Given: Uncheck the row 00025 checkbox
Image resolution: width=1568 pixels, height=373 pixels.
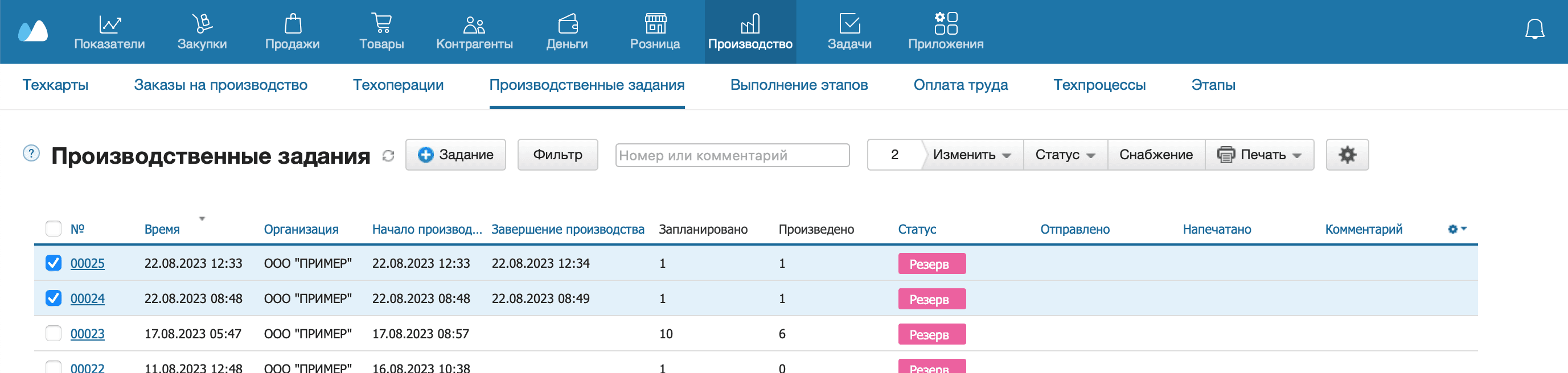Looking at the screenshot, I should tap(54, 263).
